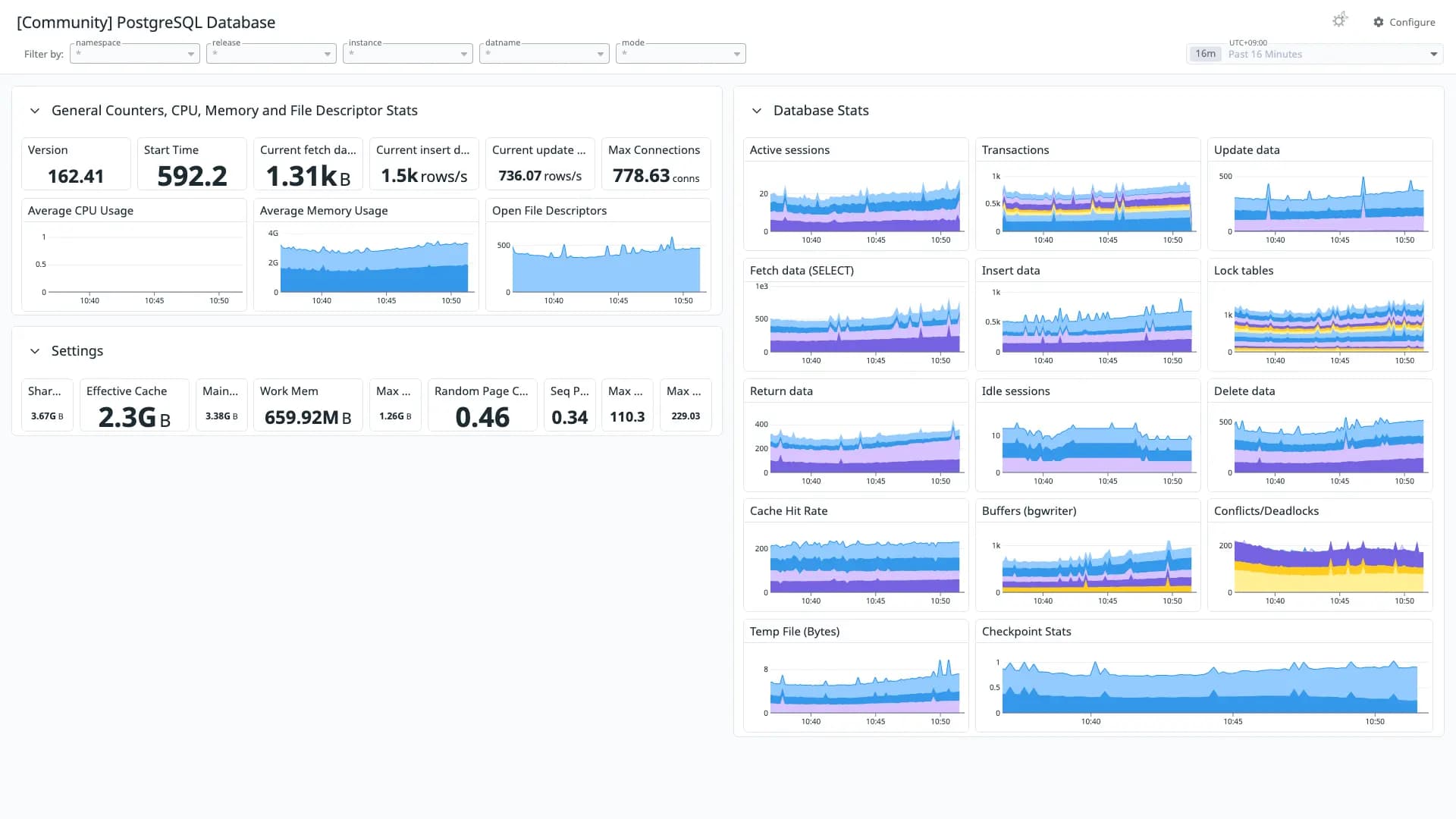Image resolution: width=1456 pixels, height=819 pixels.
Task: Click the Idle sessions graph
Action: pyautogui.click(x=1088, y=446)
